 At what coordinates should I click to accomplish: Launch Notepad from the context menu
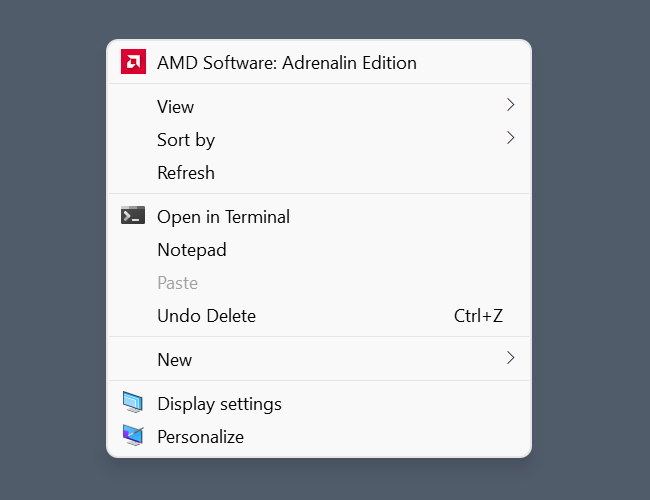click(192, 250)
